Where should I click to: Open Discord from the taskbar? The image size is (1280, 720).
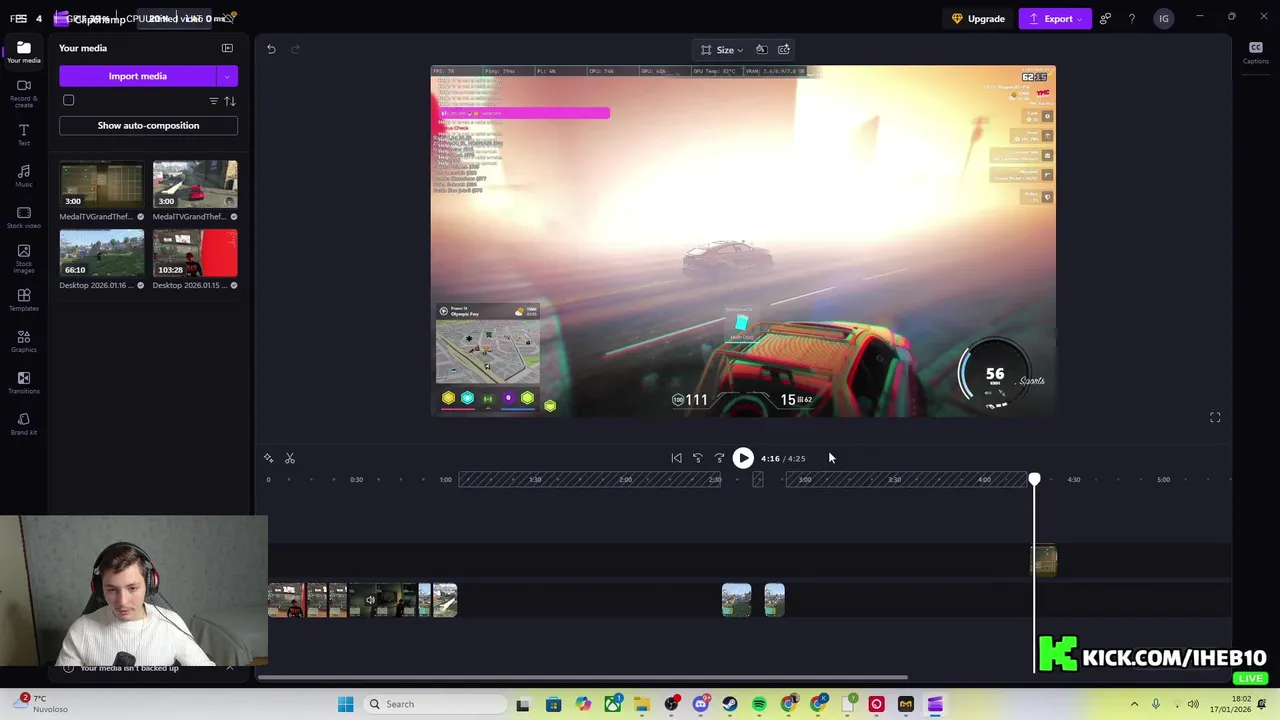700,704
